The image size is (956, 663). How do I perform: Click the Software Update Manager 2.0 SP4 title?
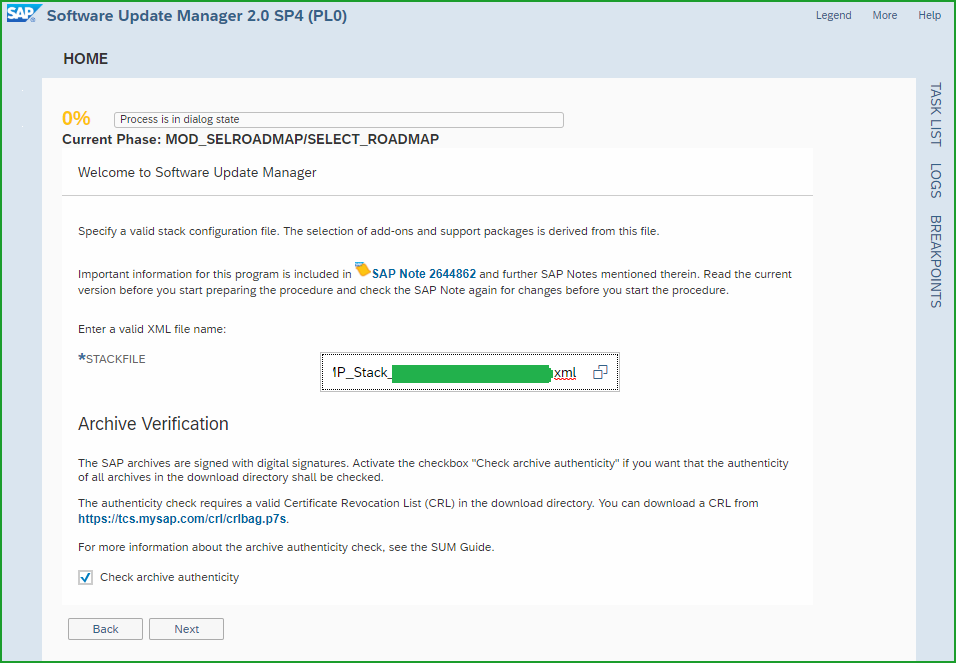197,16
